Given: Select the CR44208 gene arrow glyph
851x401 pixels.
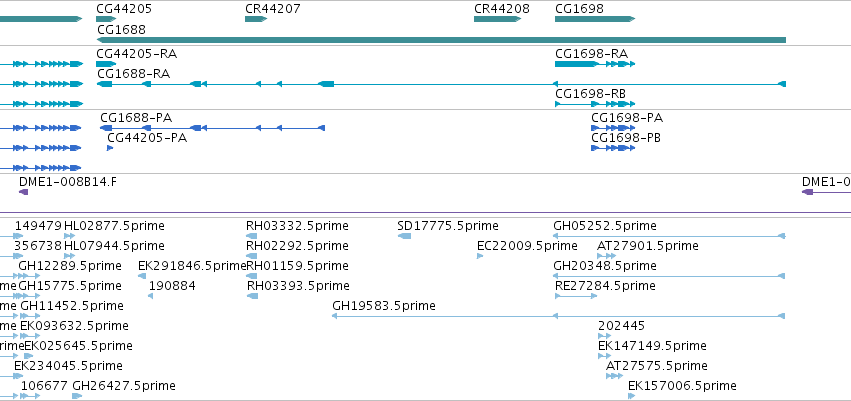Looking at the screenshot, I should 498,19.
